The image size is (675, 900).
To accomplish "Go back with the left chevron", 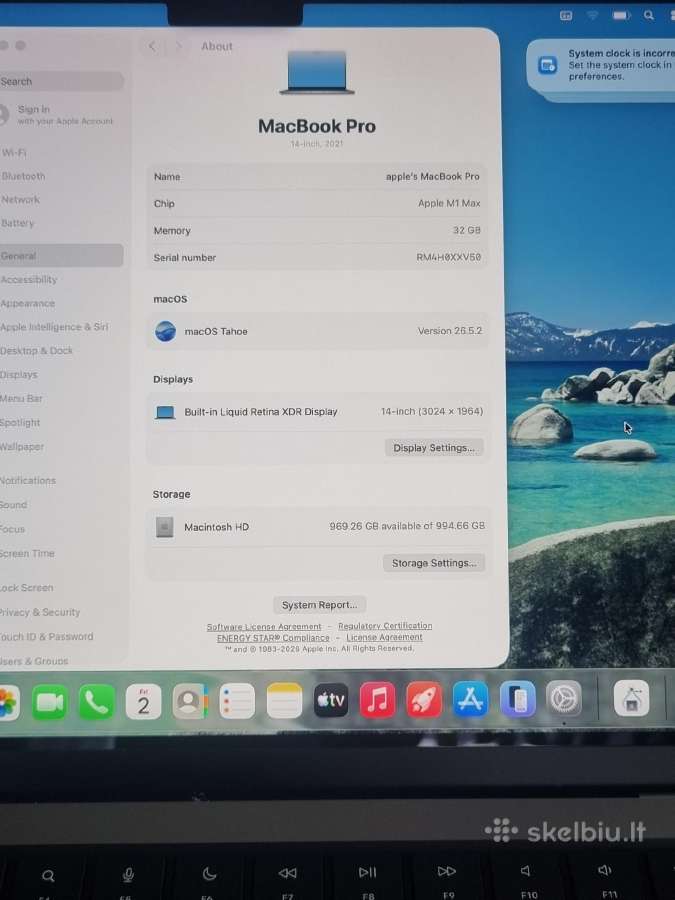I will 152,46.
